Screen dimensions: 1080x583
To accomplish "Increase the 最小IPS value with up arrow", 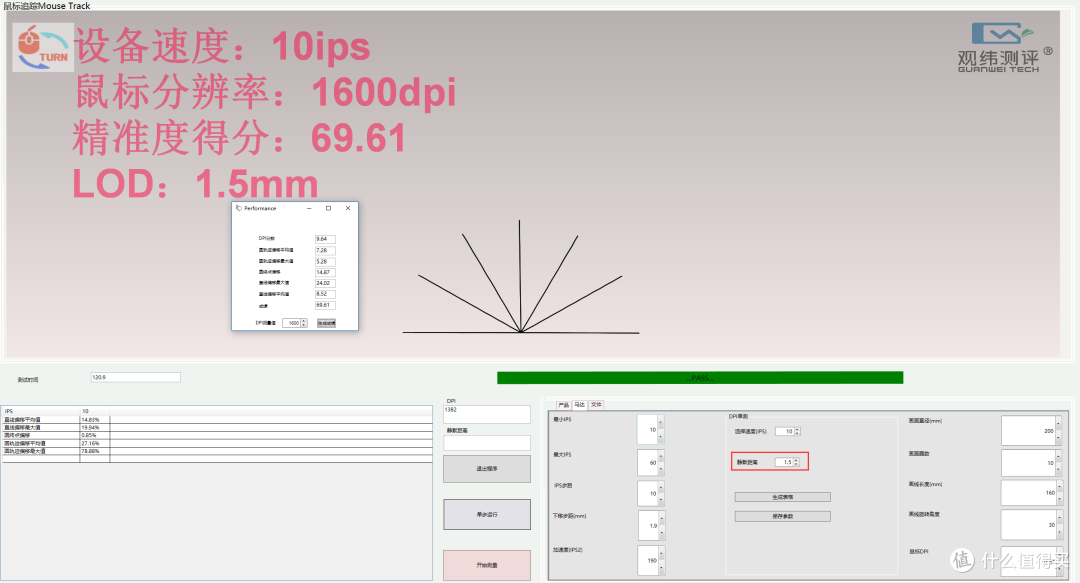I will 661,422.
